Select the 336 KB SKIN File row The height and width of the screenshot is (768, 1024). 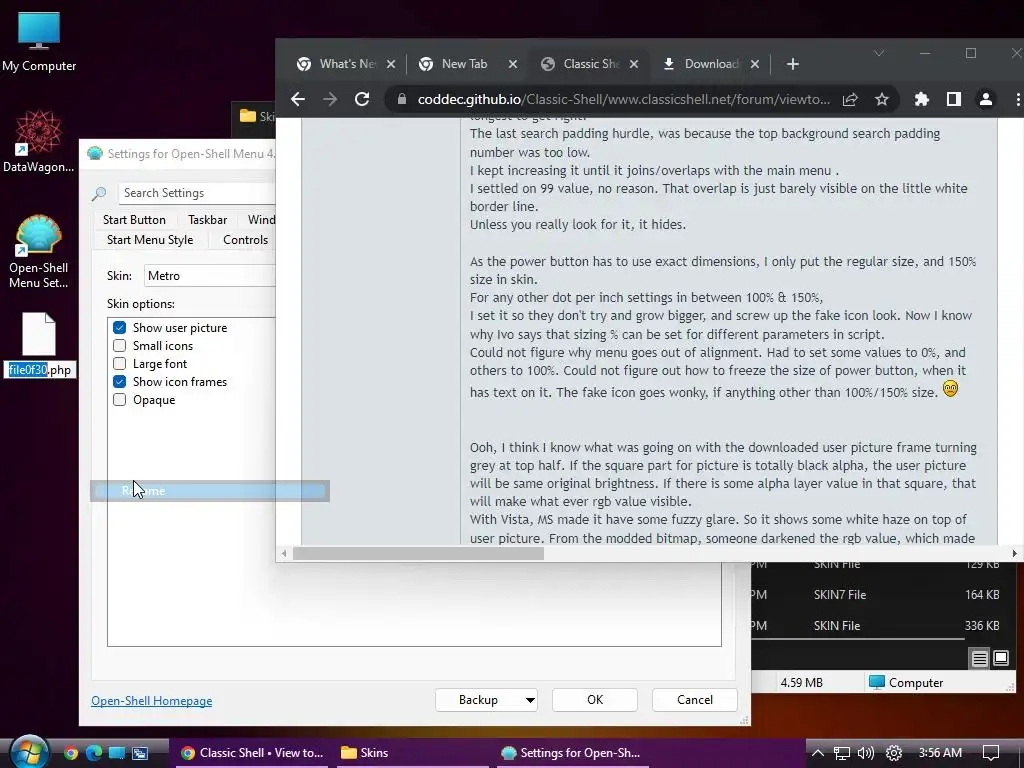tap(877, 626)
